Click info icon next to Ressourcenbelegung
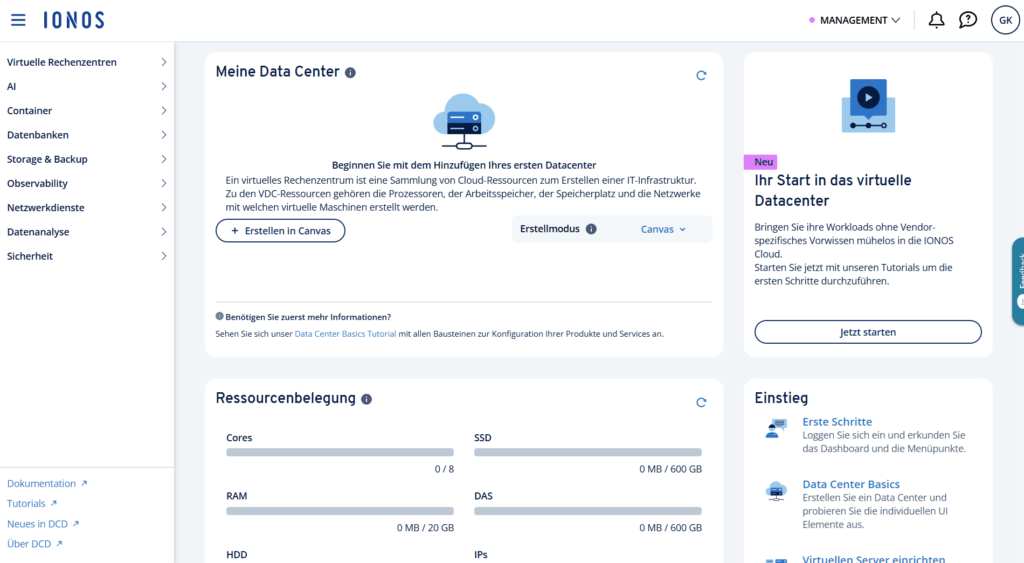This screenshot has width=1024, height=563. (366, 399)
